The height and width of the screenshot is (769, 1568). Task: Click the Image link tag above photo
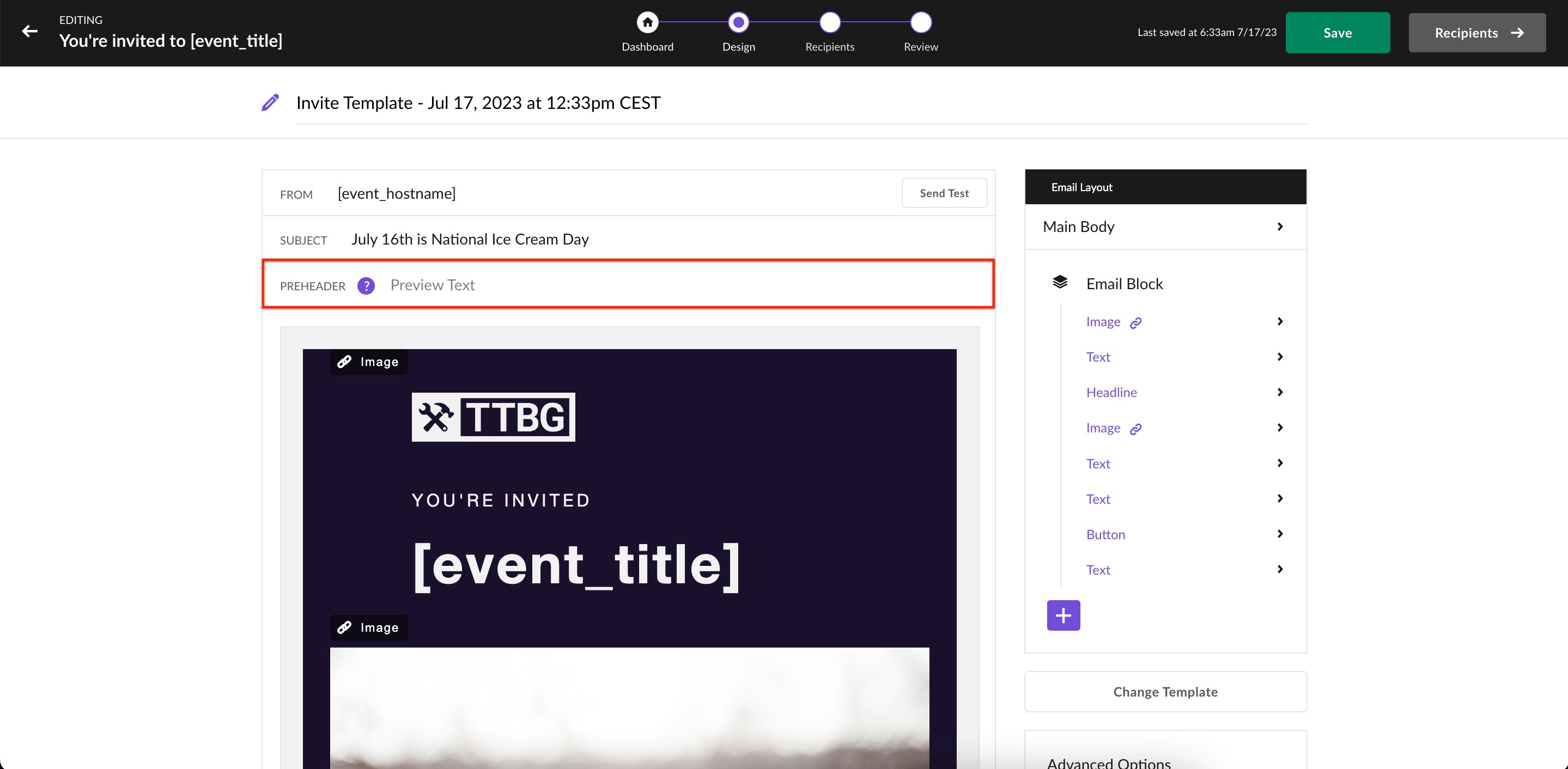(368, 628)
